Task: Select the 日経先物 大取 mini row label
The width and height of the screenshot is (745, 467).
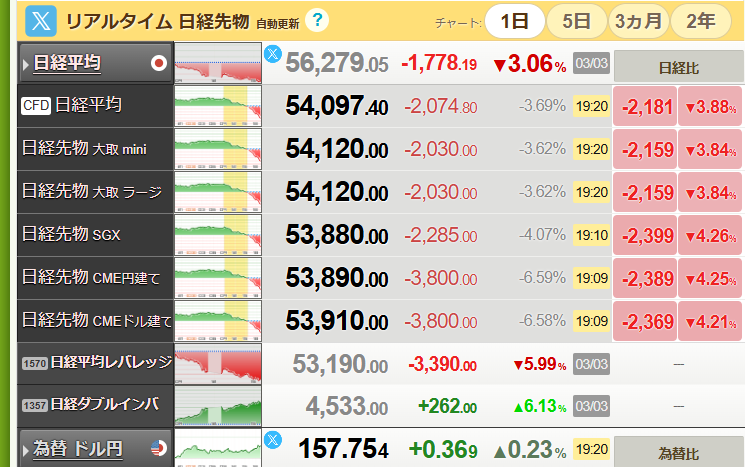Action: (x=85, y=148)
